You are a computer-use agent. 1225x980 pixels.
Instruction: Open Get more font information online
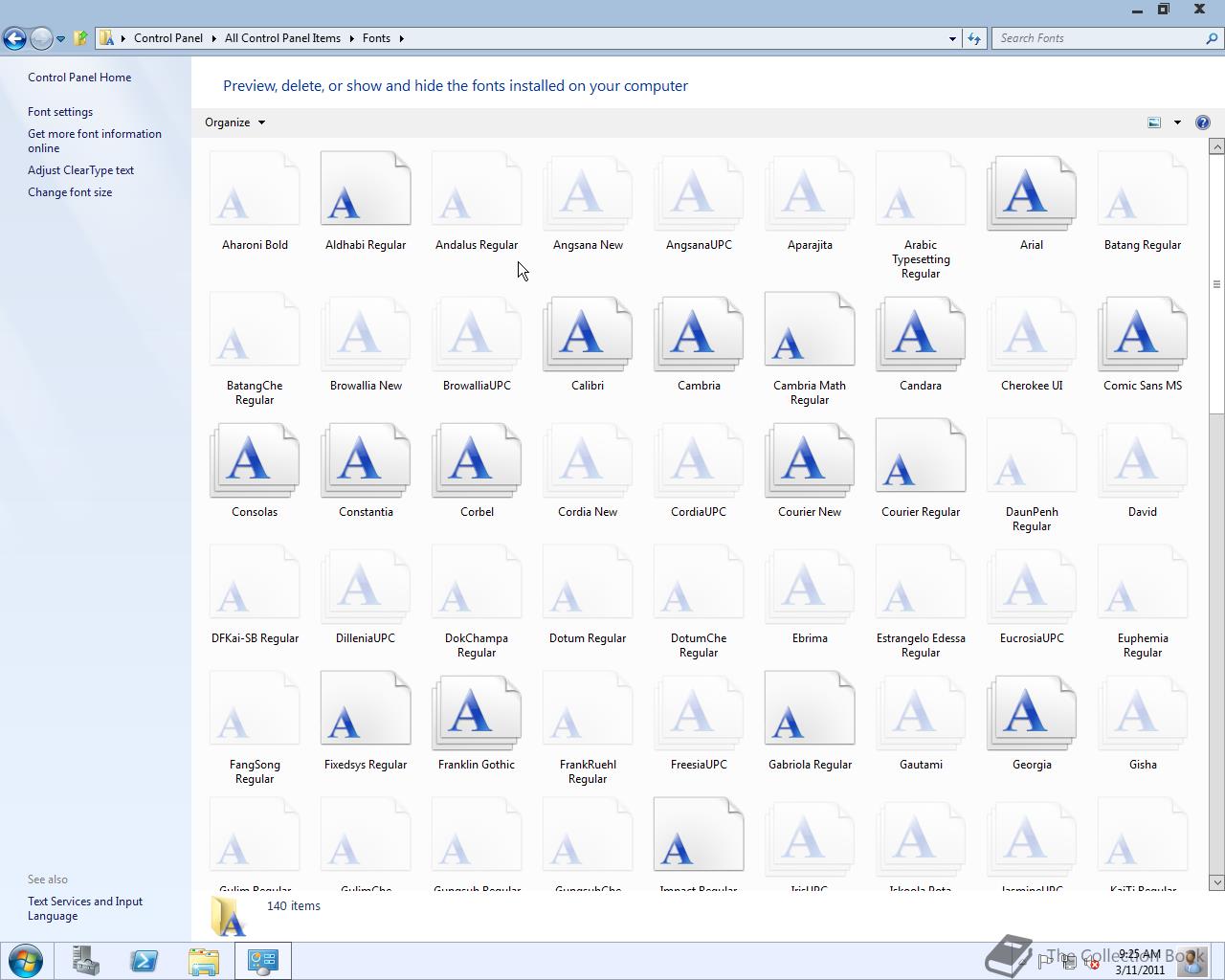point(95,141)
